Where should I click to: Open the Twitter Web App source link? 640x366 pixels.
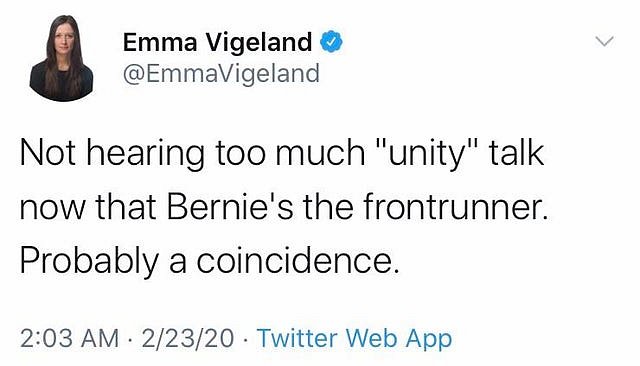[x=354, y=339]
